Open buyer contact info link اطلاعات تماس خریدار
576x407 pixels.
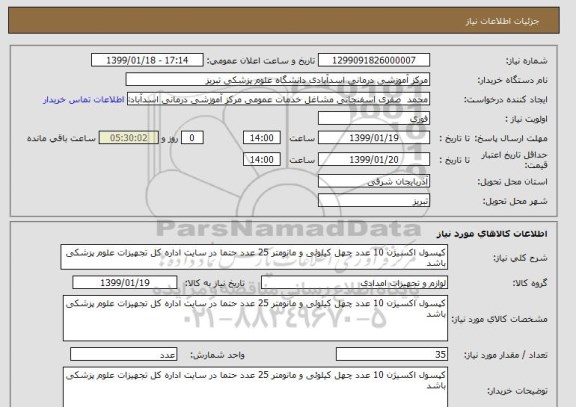(x=84, y=100)
